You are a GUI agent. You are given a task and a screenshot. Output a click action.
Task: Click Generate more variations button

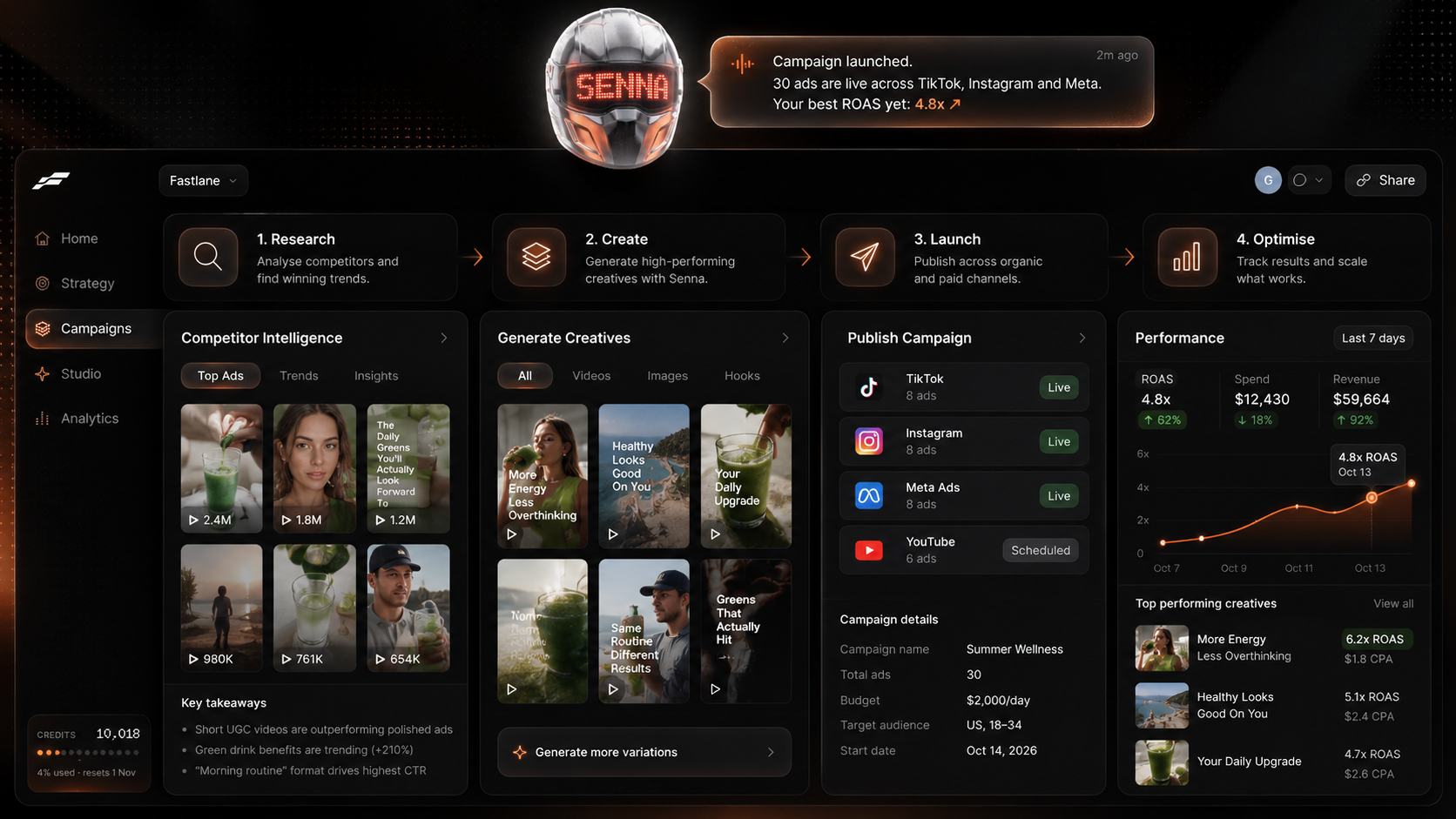tap(644, 752)
